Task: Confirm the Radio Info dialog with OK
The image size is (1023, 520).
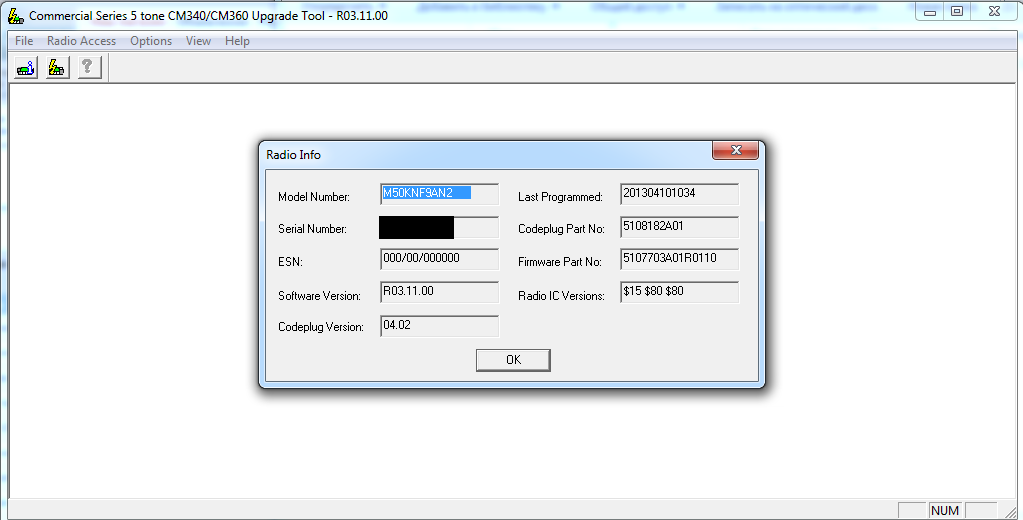Action: (513, 359)
